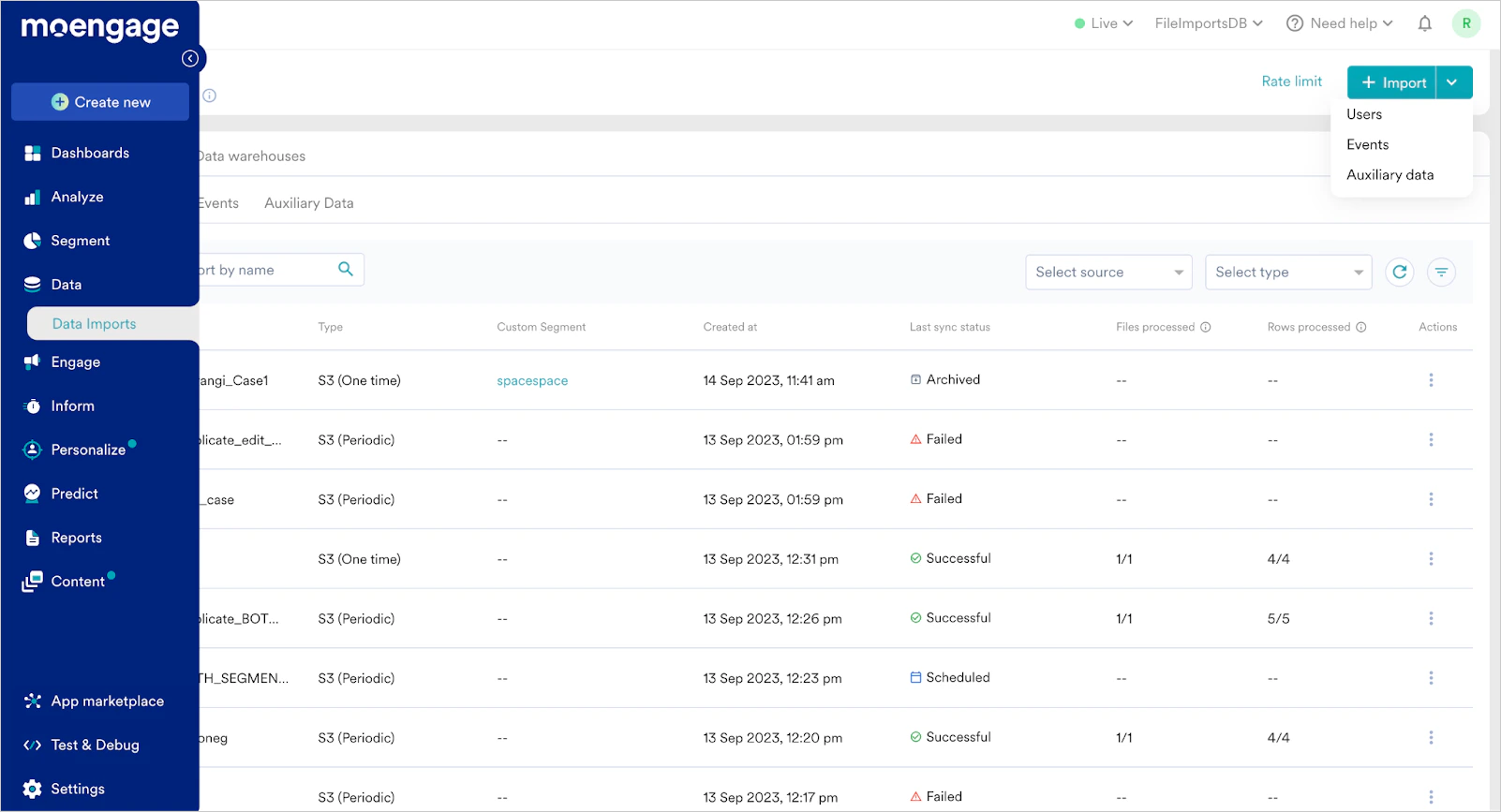Screen dimensions: 1501x812
Task: Open actions for 13 Sep 12:20 pm row
Action: pos(1431,738)
